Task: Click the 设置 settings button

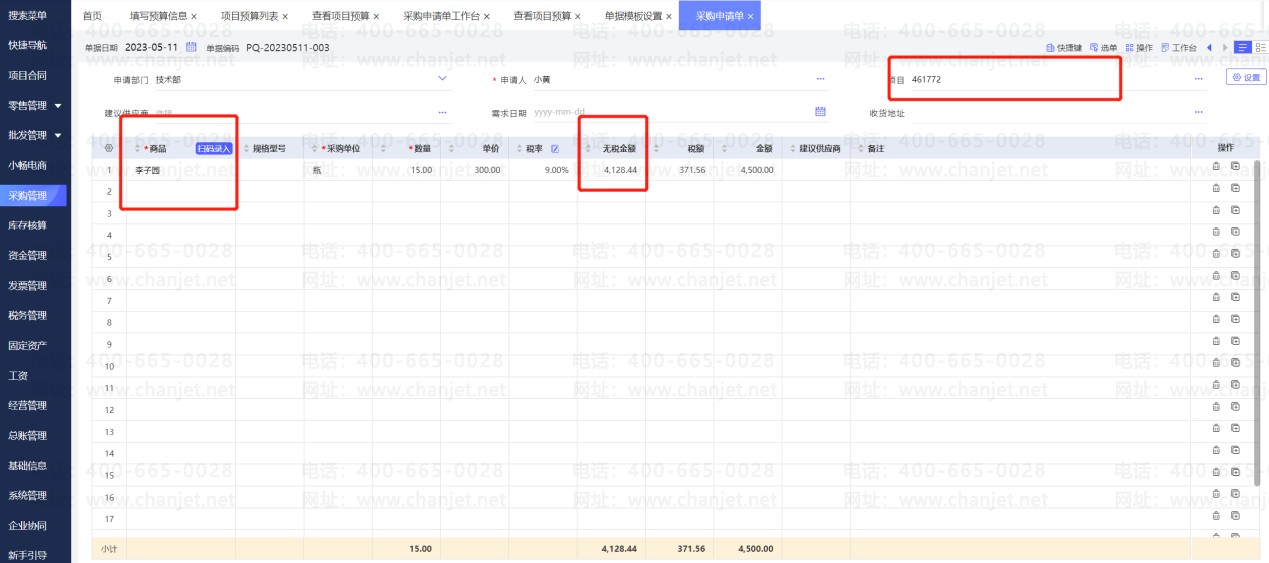Action: coord(1246,77)
